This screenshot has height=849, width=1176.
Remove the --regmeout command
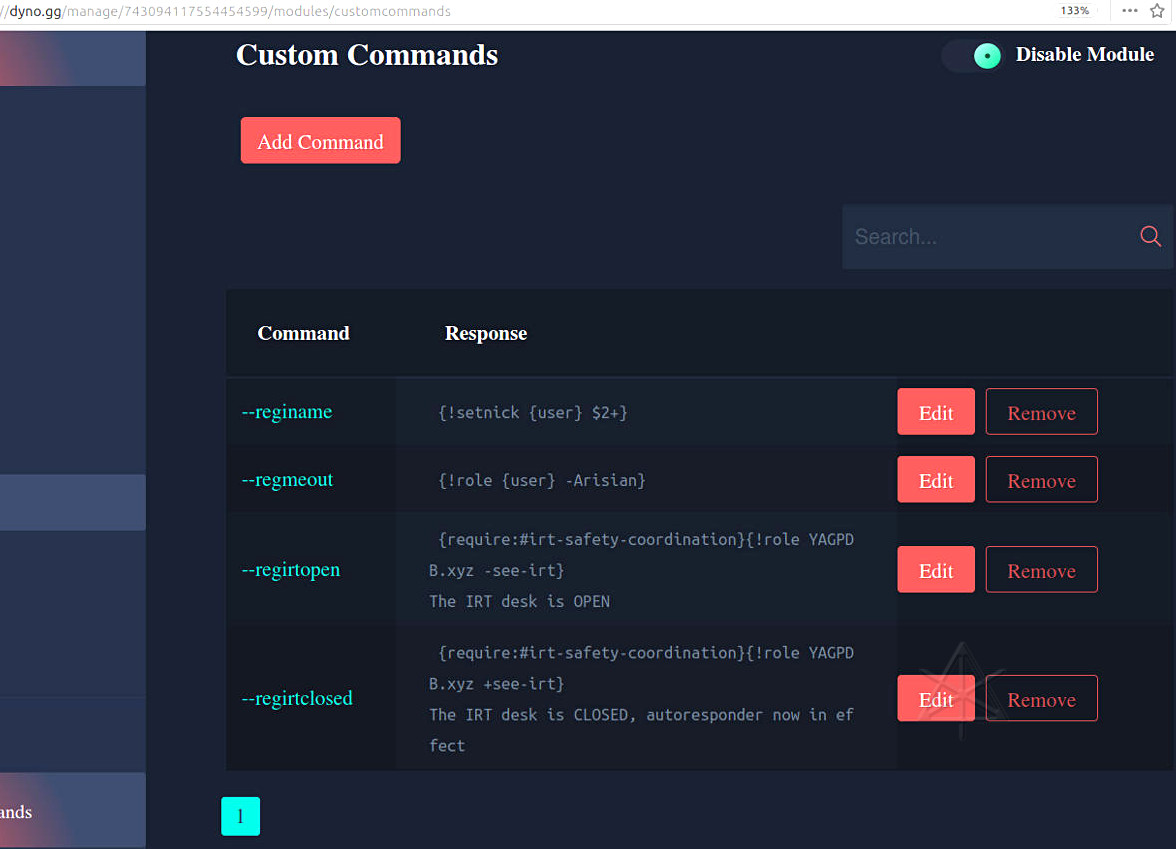click(x=1041, y=480)
